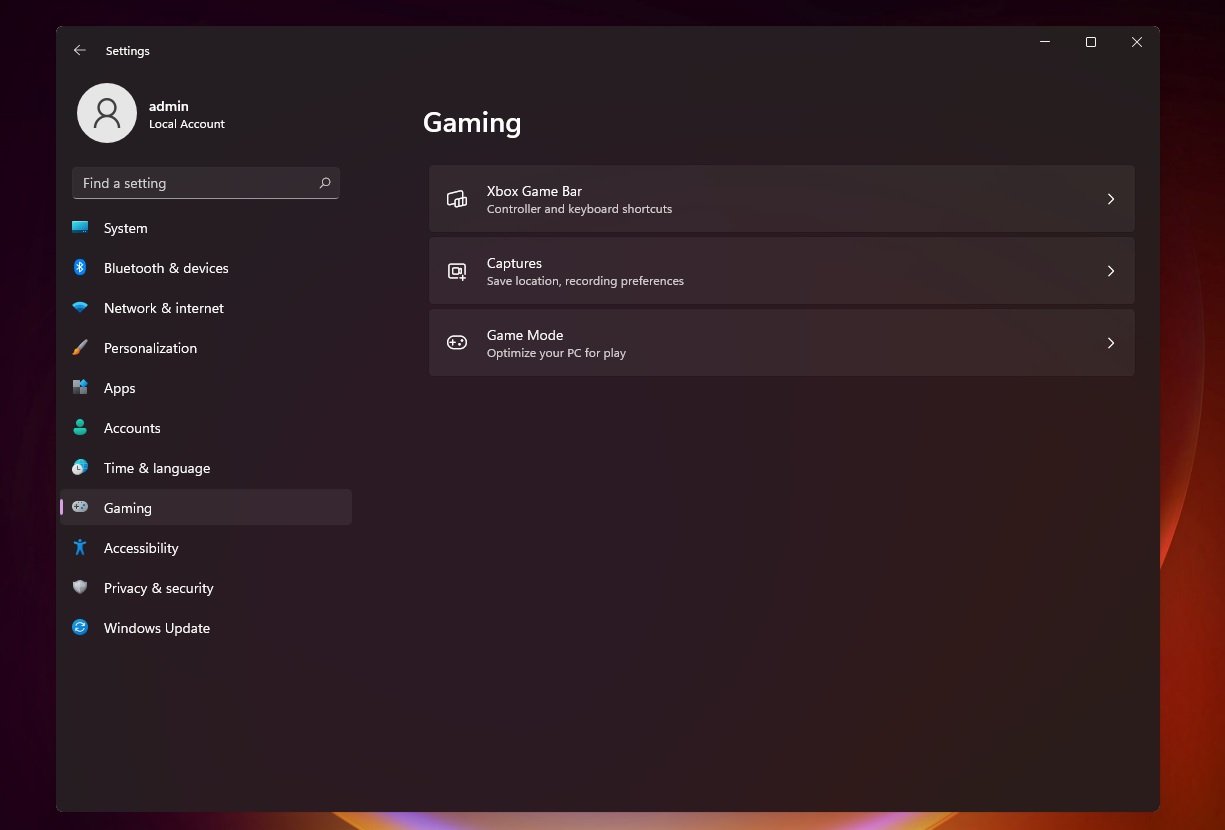Open the System settings category
1225x830 pixels.
point(206,228)
